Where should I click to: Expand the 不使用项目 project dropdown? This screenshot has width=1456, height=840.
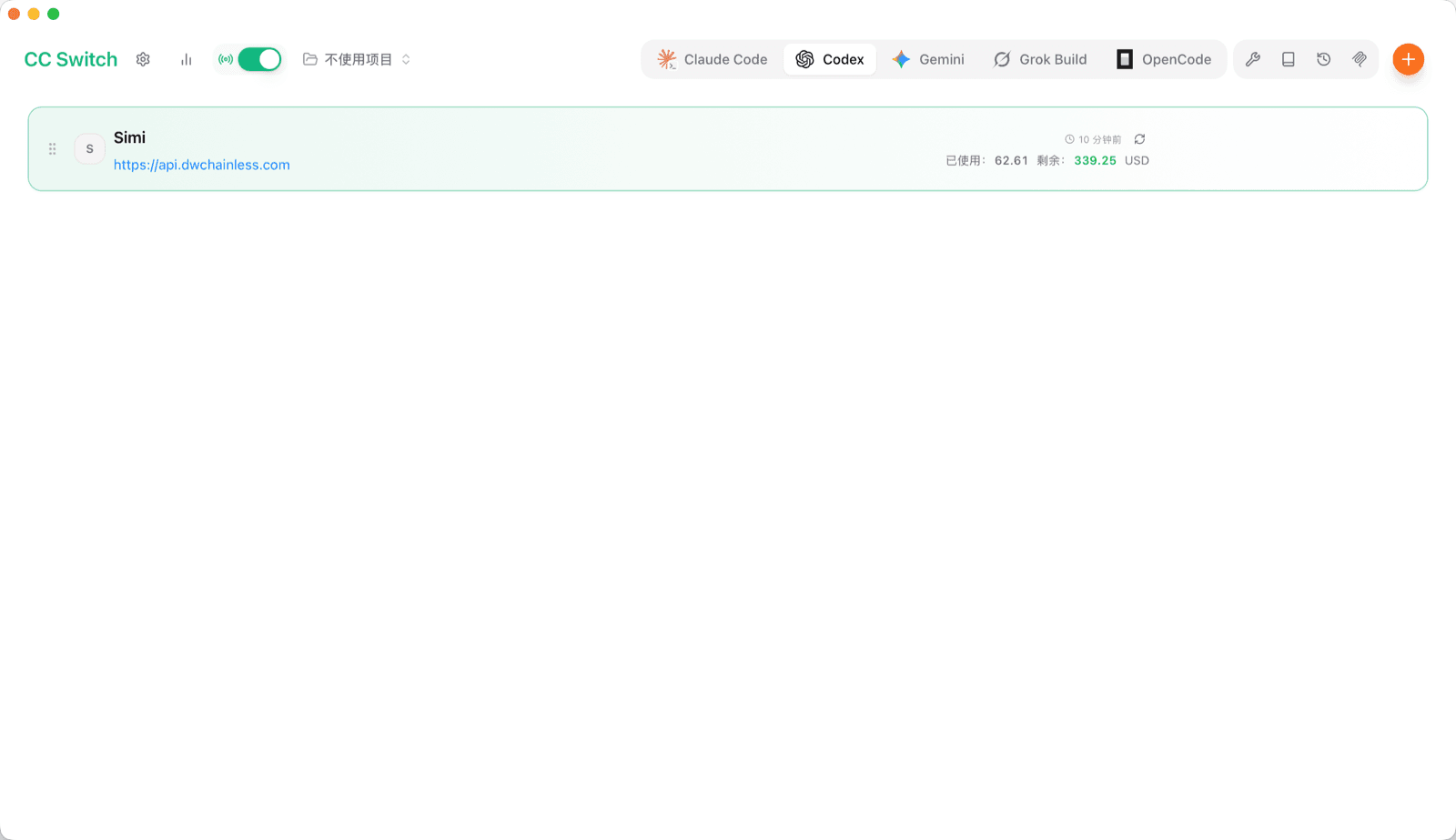click(357, 59)
